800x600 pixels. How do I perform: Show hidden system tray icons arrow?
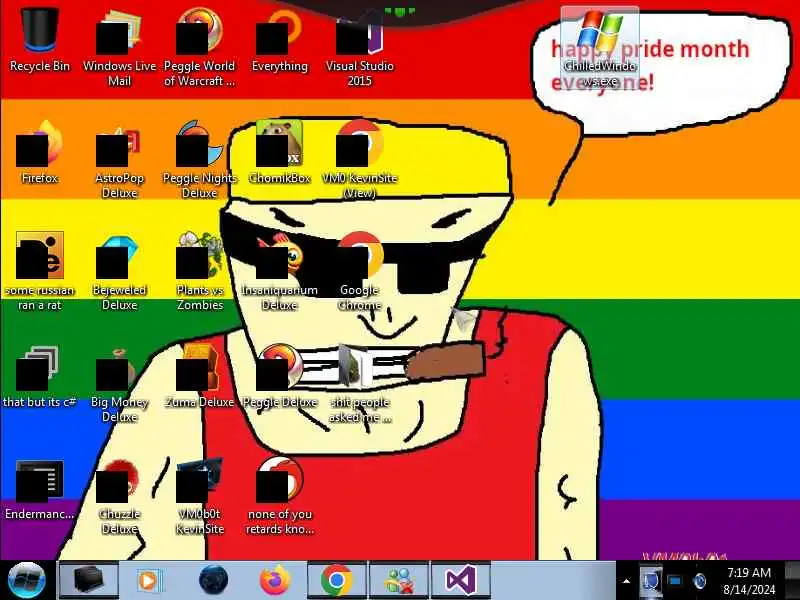pos(627,581)
